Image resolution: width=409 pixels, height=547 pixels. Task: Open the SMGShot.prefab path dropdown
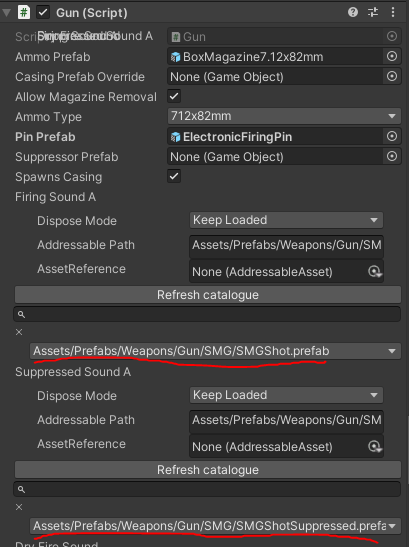pyautogui.click(x=215, y=351)
